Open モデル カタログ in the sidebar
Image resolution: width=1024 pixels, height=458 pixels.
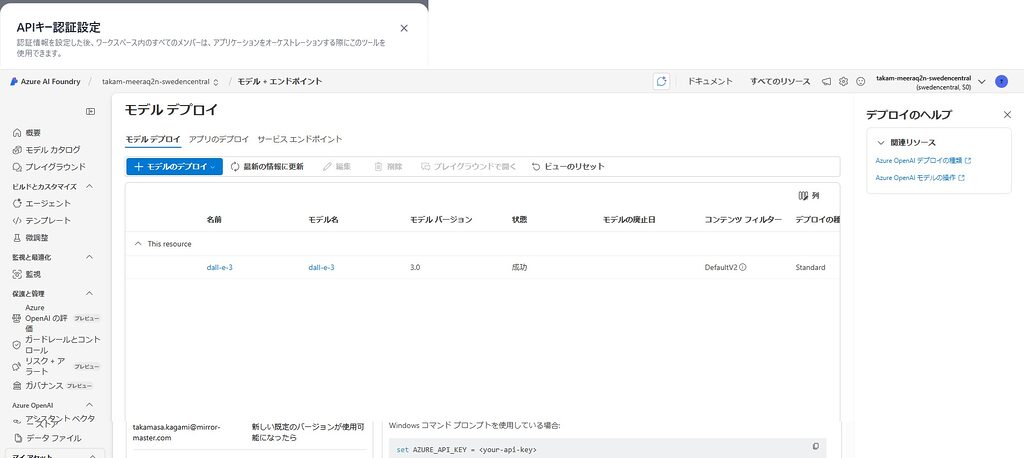(46, 150)
